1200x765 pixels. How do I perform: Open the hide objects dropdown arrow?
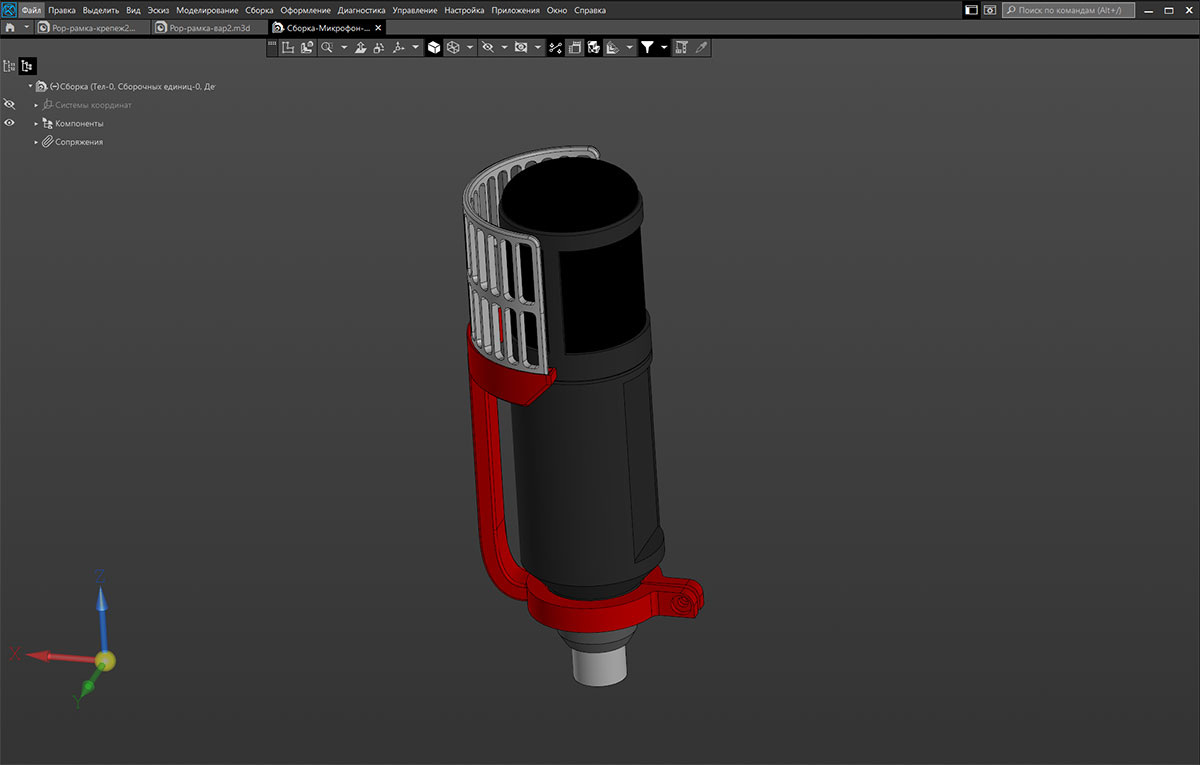(504, 47)
